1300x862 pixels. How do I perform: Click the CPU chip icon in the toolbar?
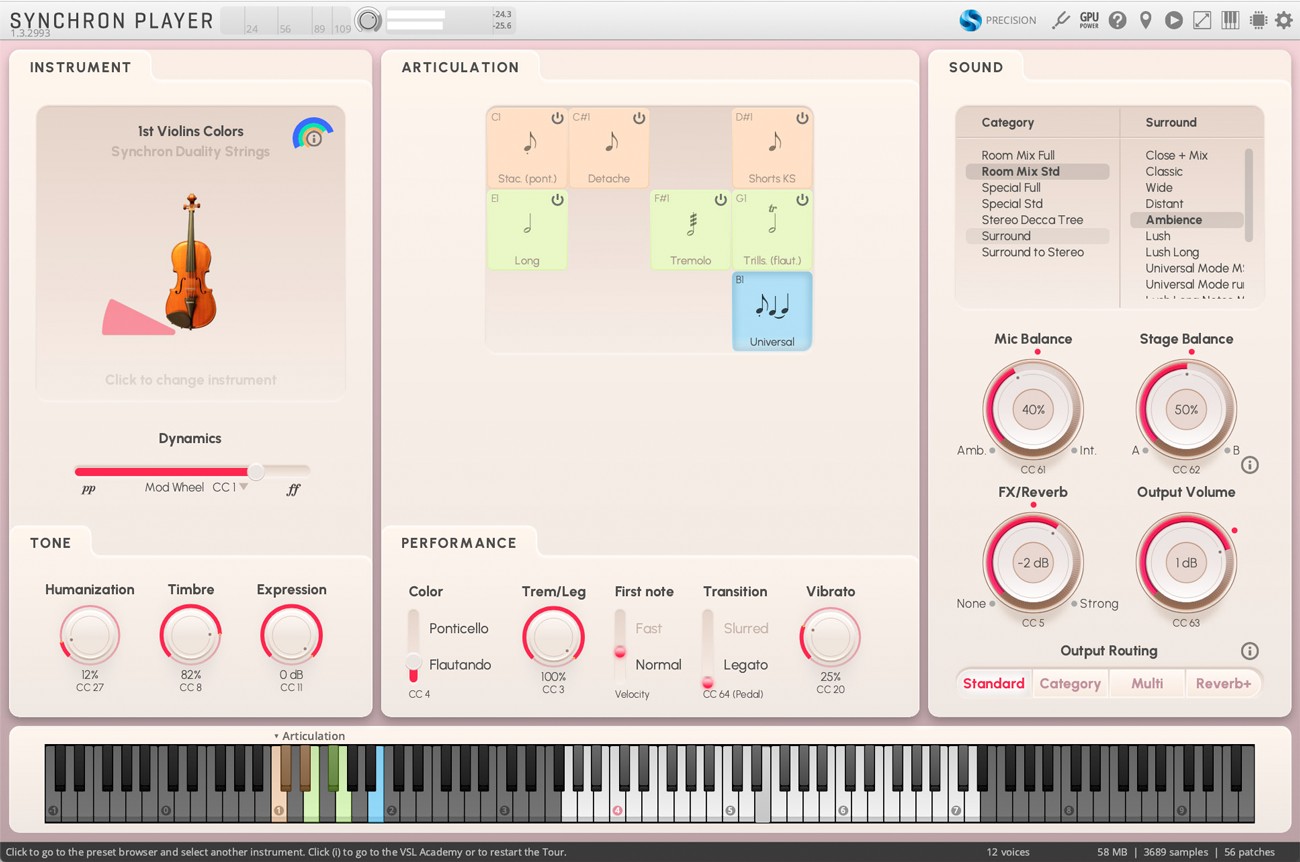point(1257,20)
